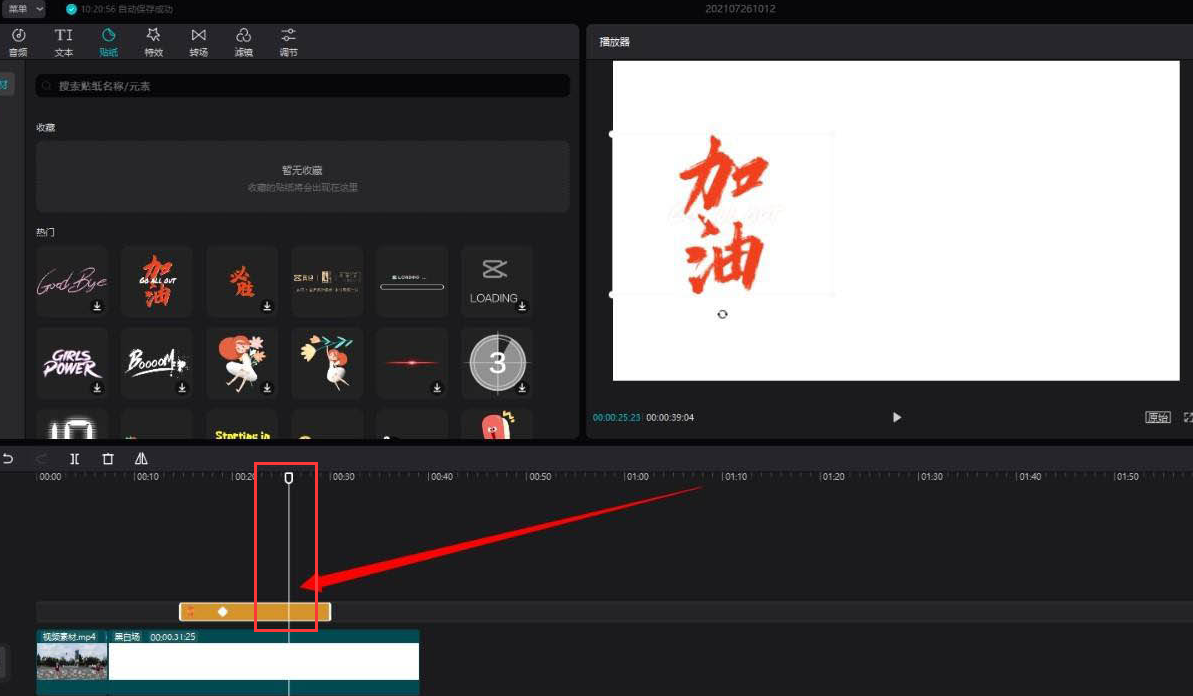Image resolution: width=1193 pixels, height=696 pixels.
Task: Download the dancing girl with flowers sticker
Action: pyautogui.click(x=267, y=388)
